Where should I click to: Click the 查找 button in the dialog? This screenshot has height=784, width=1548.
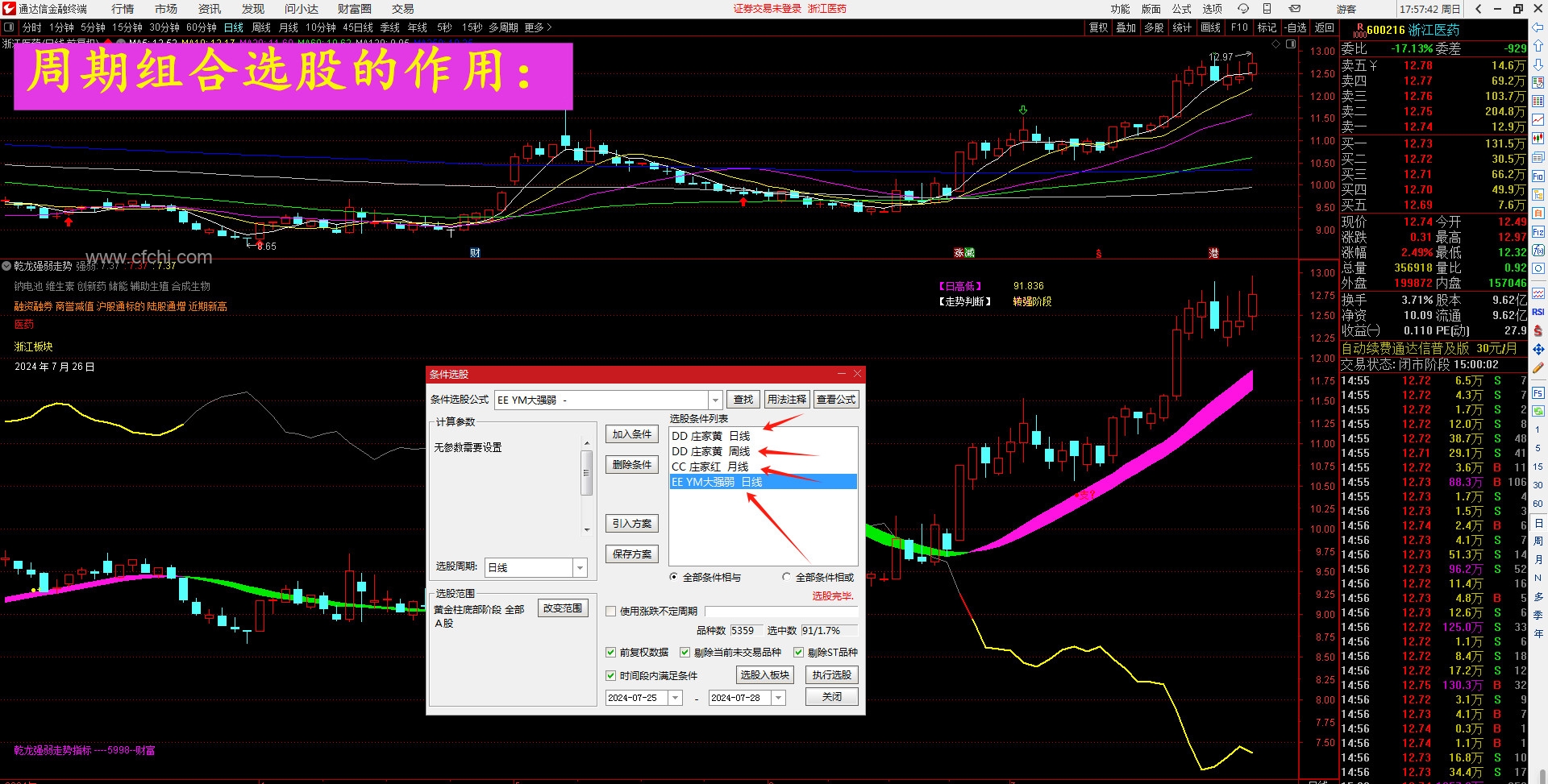click(x=743, y=400)
